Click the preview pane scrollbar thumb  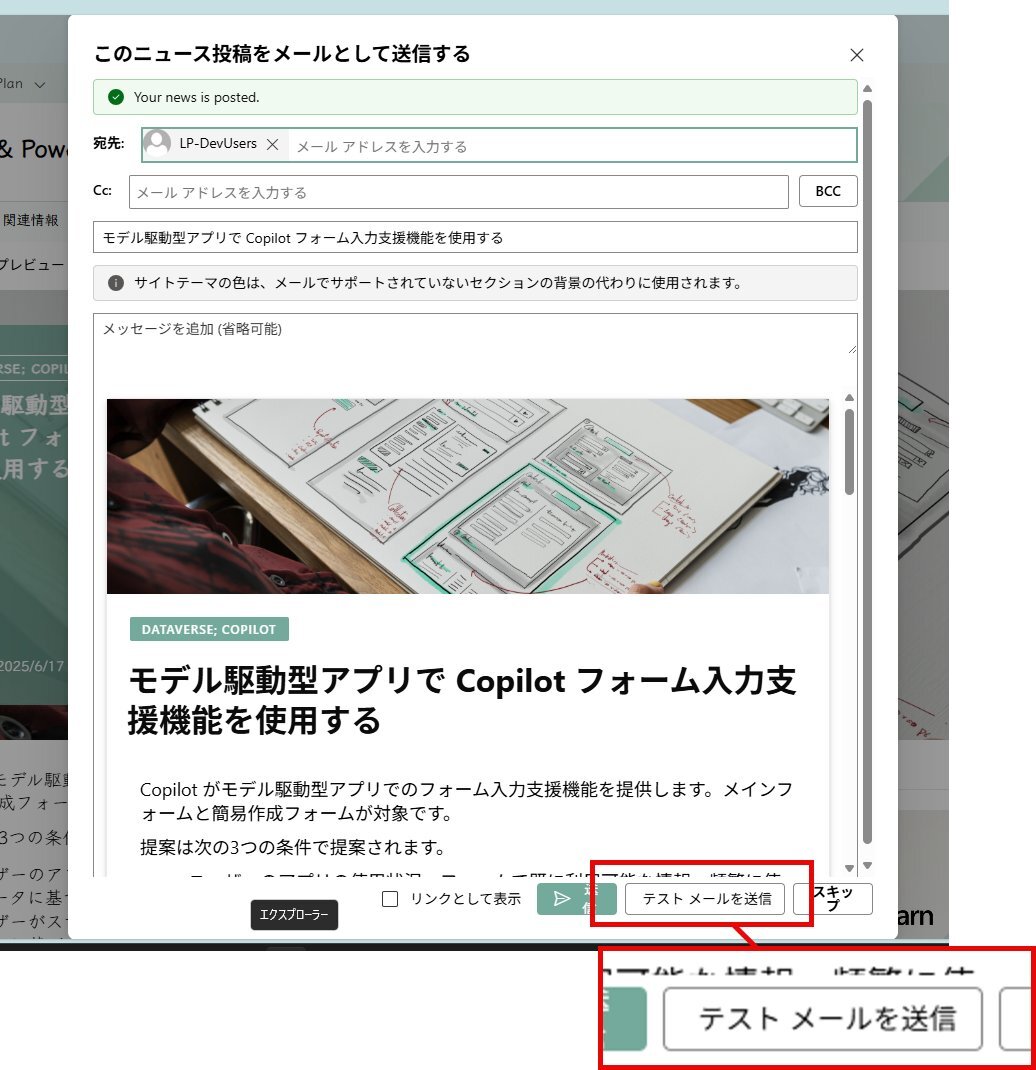pos(849,452)
